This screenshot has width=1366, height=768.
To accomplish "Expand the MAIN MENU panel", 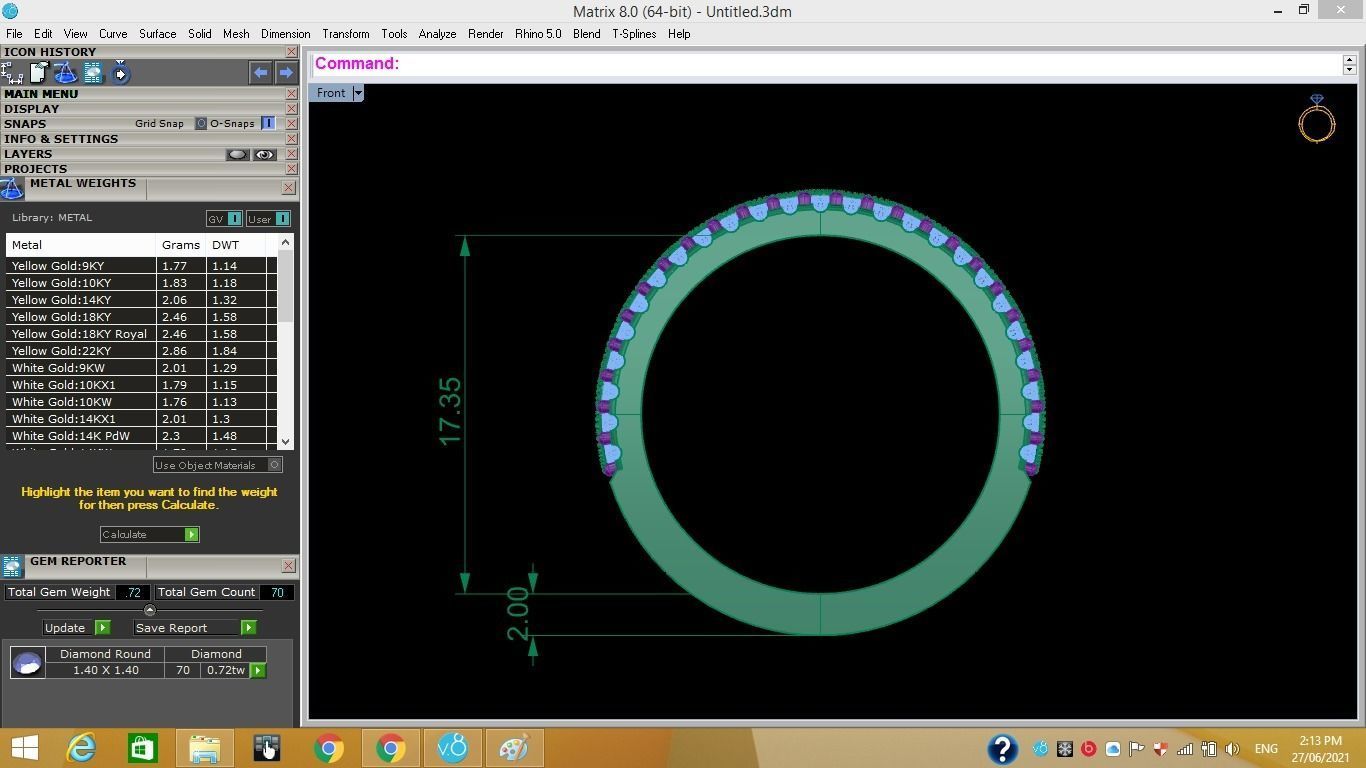I will 41,94.
